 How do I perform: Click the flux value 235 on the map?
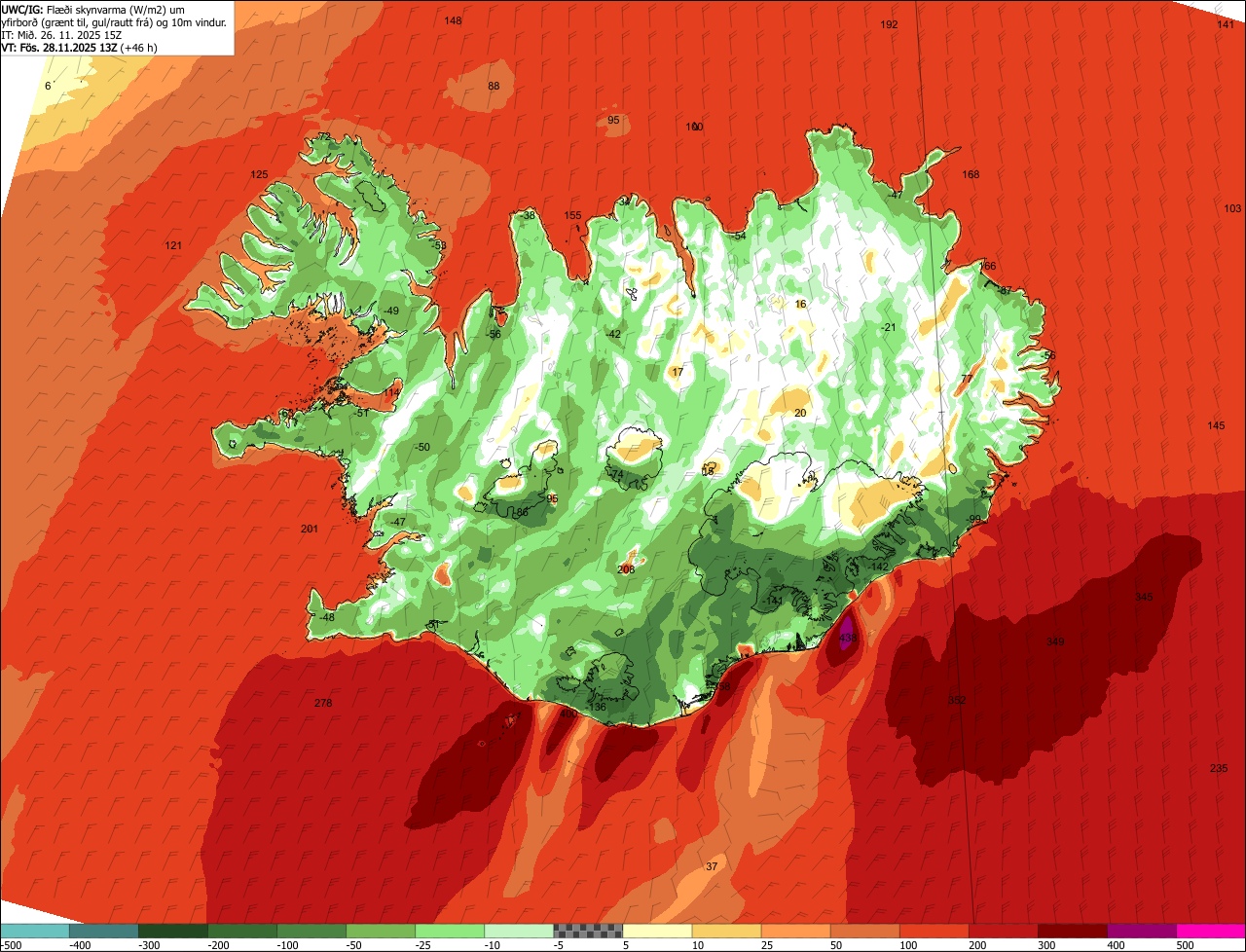pyautogui.click(x=1219, y=768)
